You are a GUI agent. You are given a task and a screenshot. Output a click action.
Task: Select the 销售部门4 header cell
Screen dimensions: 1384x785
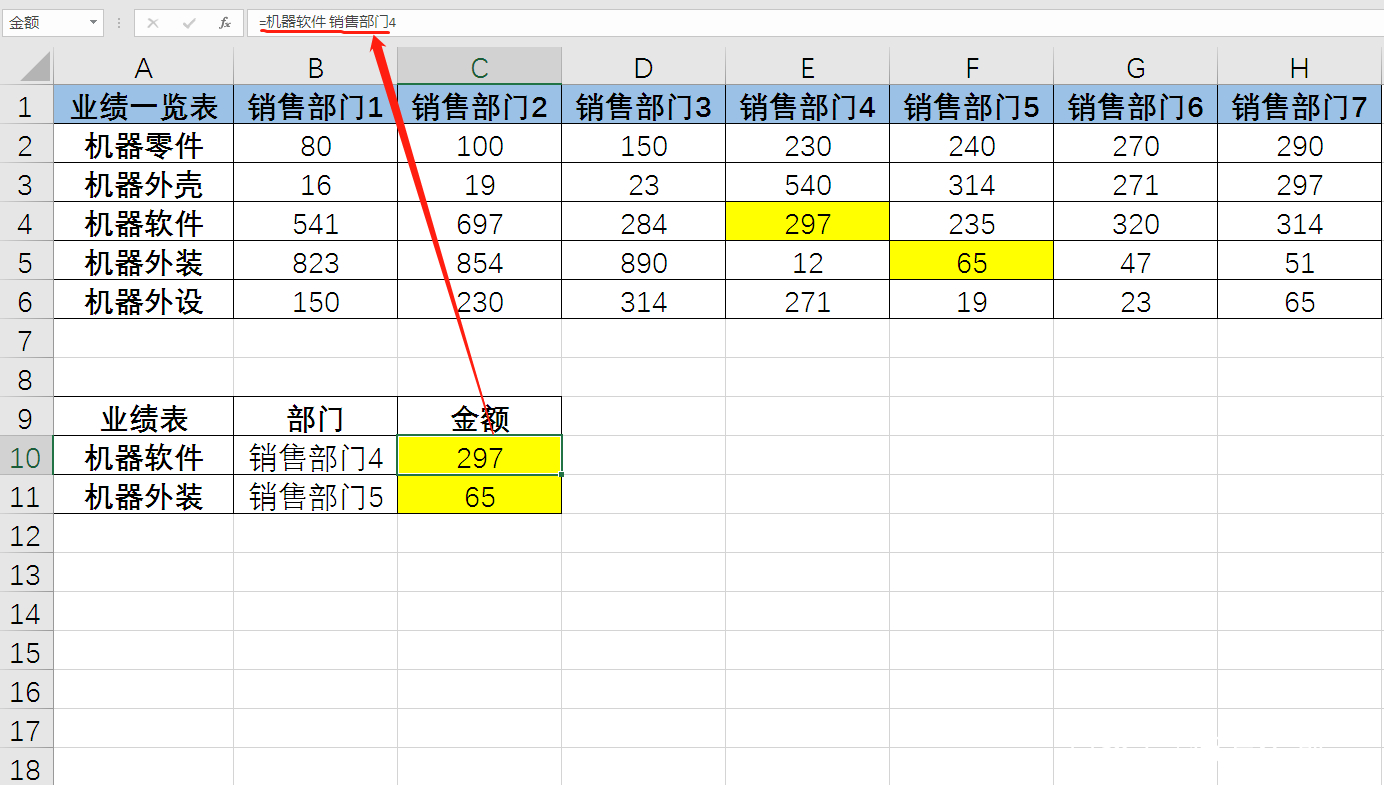click(807, 104)
